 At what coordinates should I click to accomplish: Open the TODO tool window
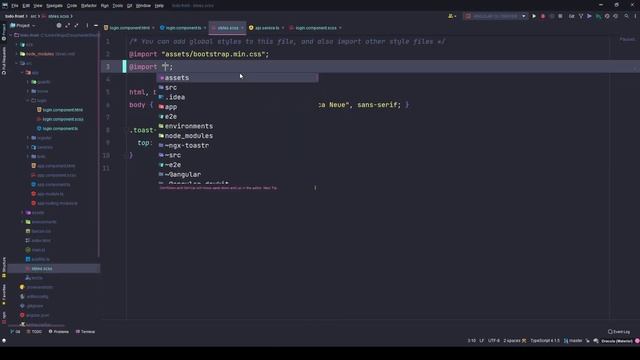click(34, 331)
